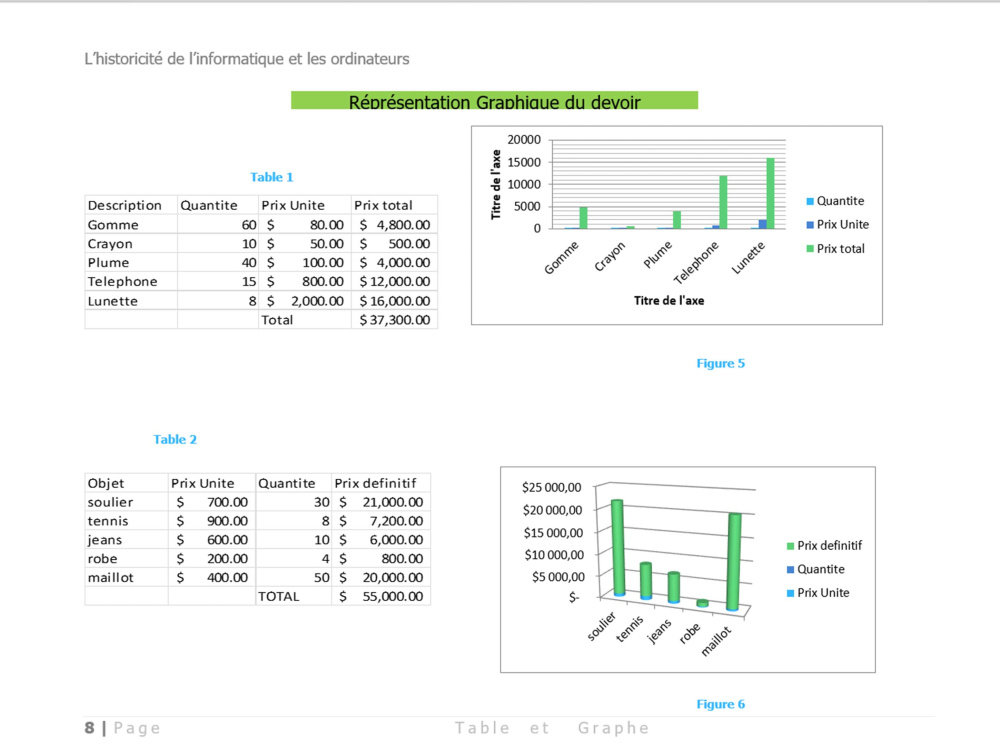1000x750 pixels.
Task: Select the "Table 1" caption
Action: pyautogui.click(x=272, y=177)
